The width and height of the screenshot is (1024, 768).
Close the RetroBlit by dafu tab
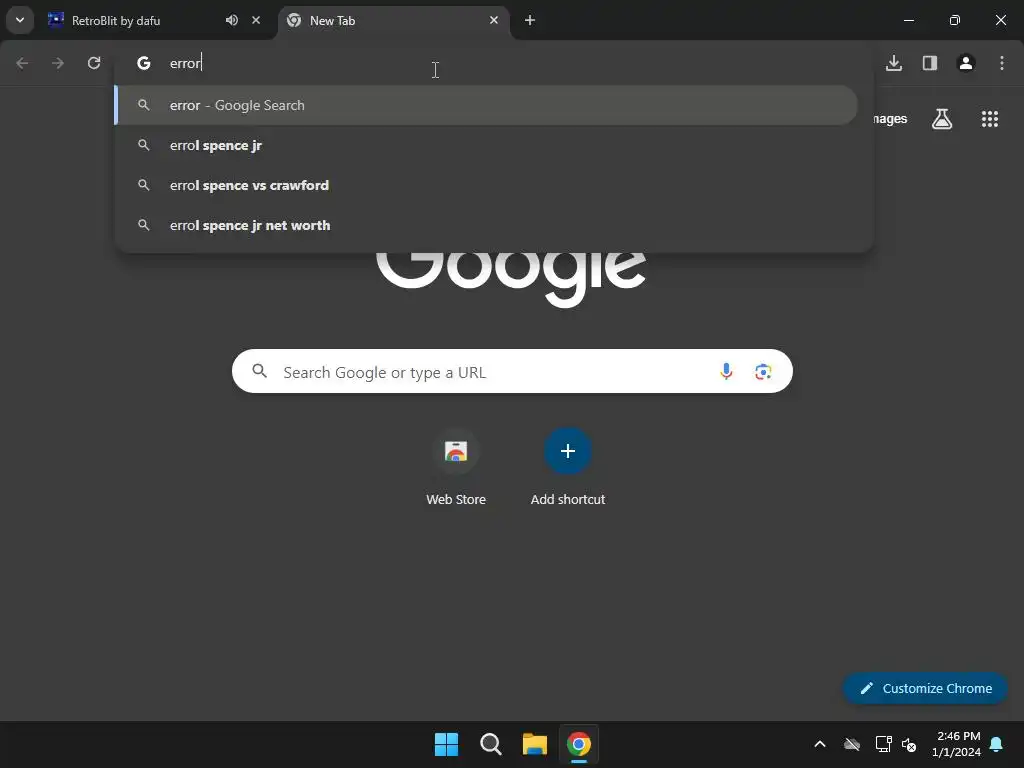click(256, 20)
